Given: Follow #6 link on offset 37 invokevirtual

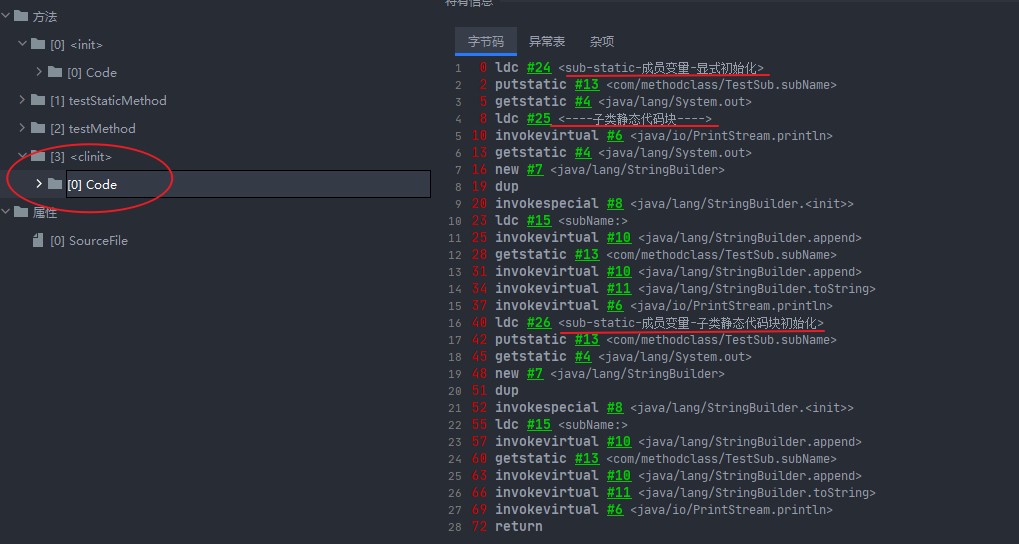Looking at the screenshot, I should point(615,305).
